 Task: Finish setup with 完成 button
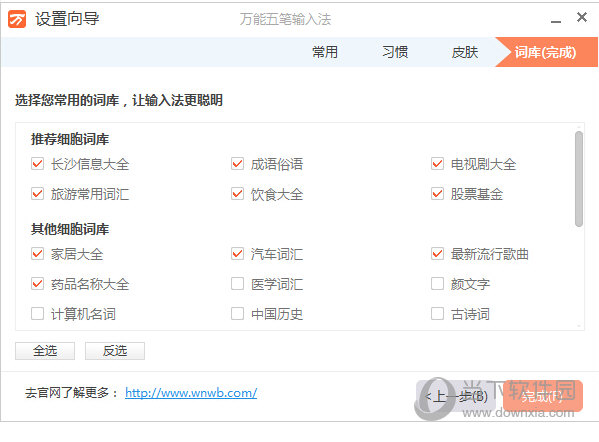click(543, 396)
